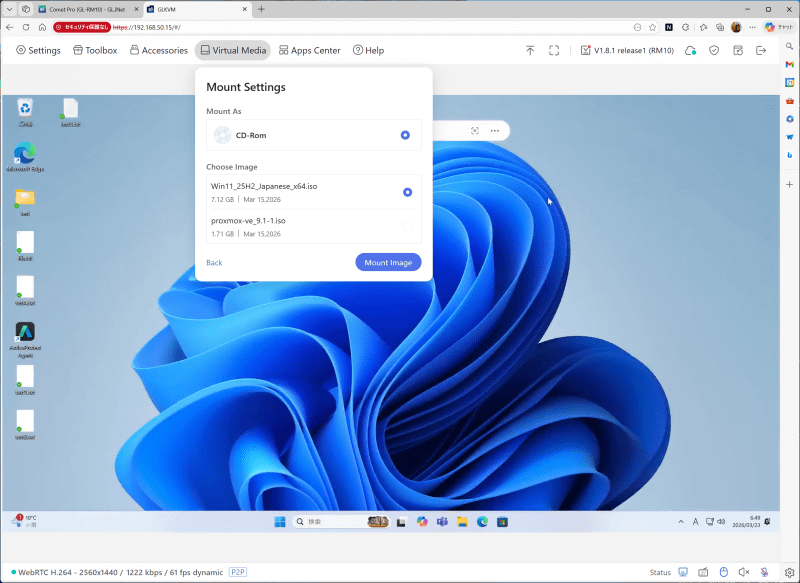Open Microsoft Store on remote taskbar
Screen dimensions: 800x583
click(503, 521)
